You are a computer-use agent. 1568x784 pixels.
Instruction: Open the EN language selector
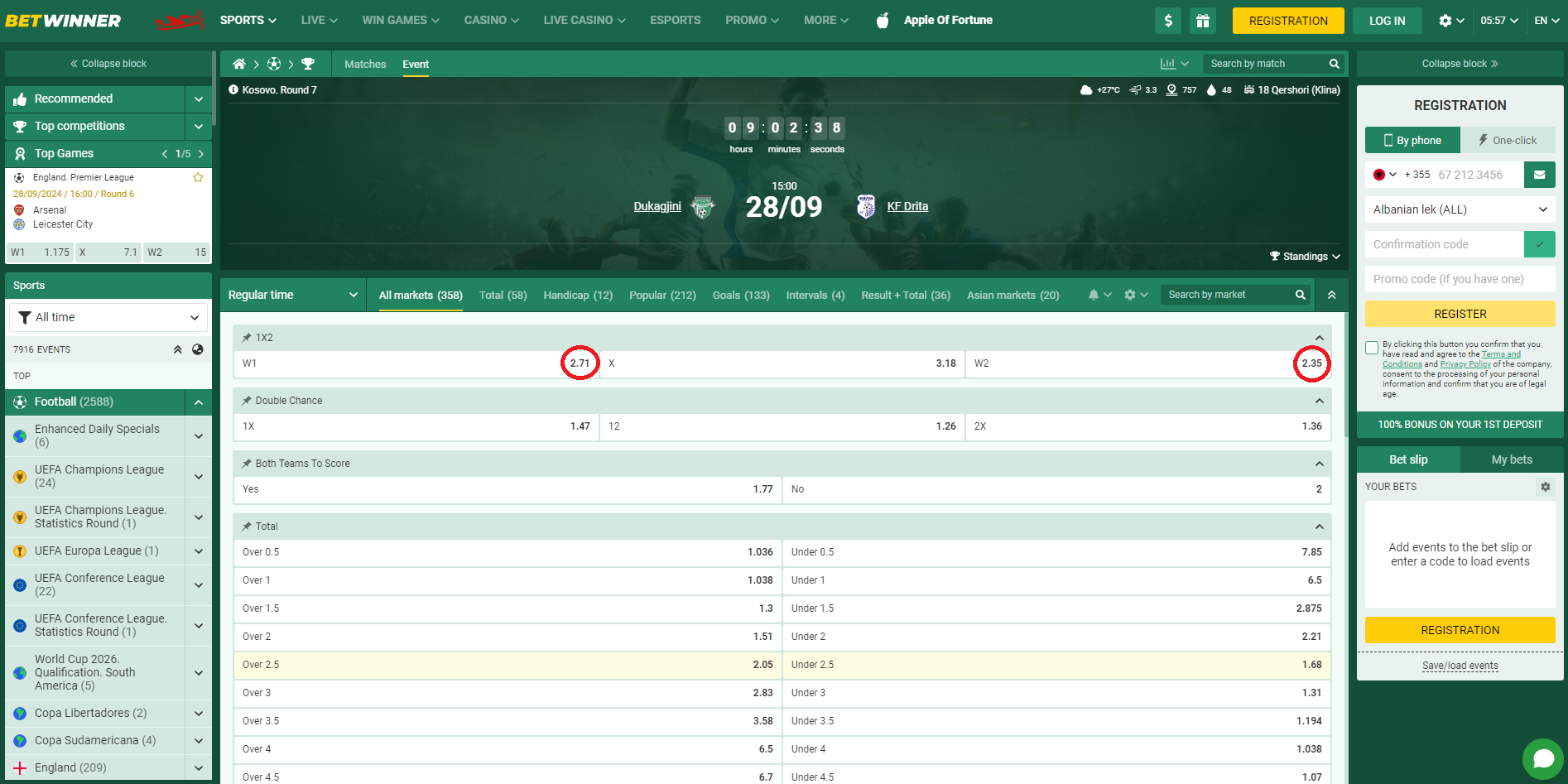point(1546,21)
